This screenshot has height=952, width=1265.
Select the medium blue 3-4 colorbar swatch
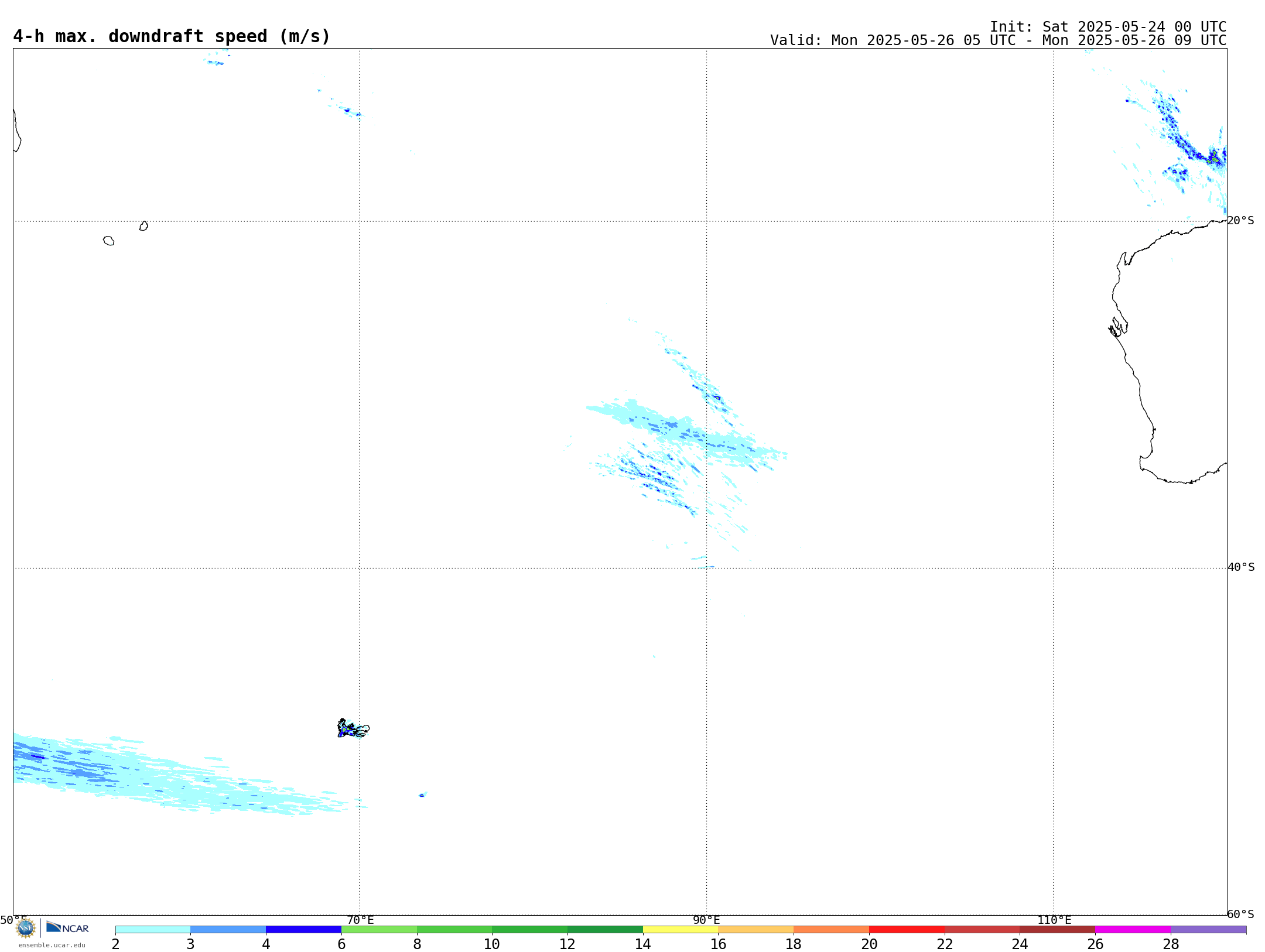click(228, 930)
